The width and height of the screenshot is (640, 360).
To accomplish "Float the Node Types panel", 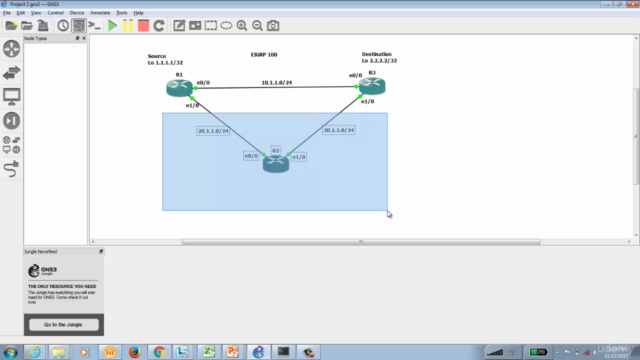I will [x=78, y=38].
